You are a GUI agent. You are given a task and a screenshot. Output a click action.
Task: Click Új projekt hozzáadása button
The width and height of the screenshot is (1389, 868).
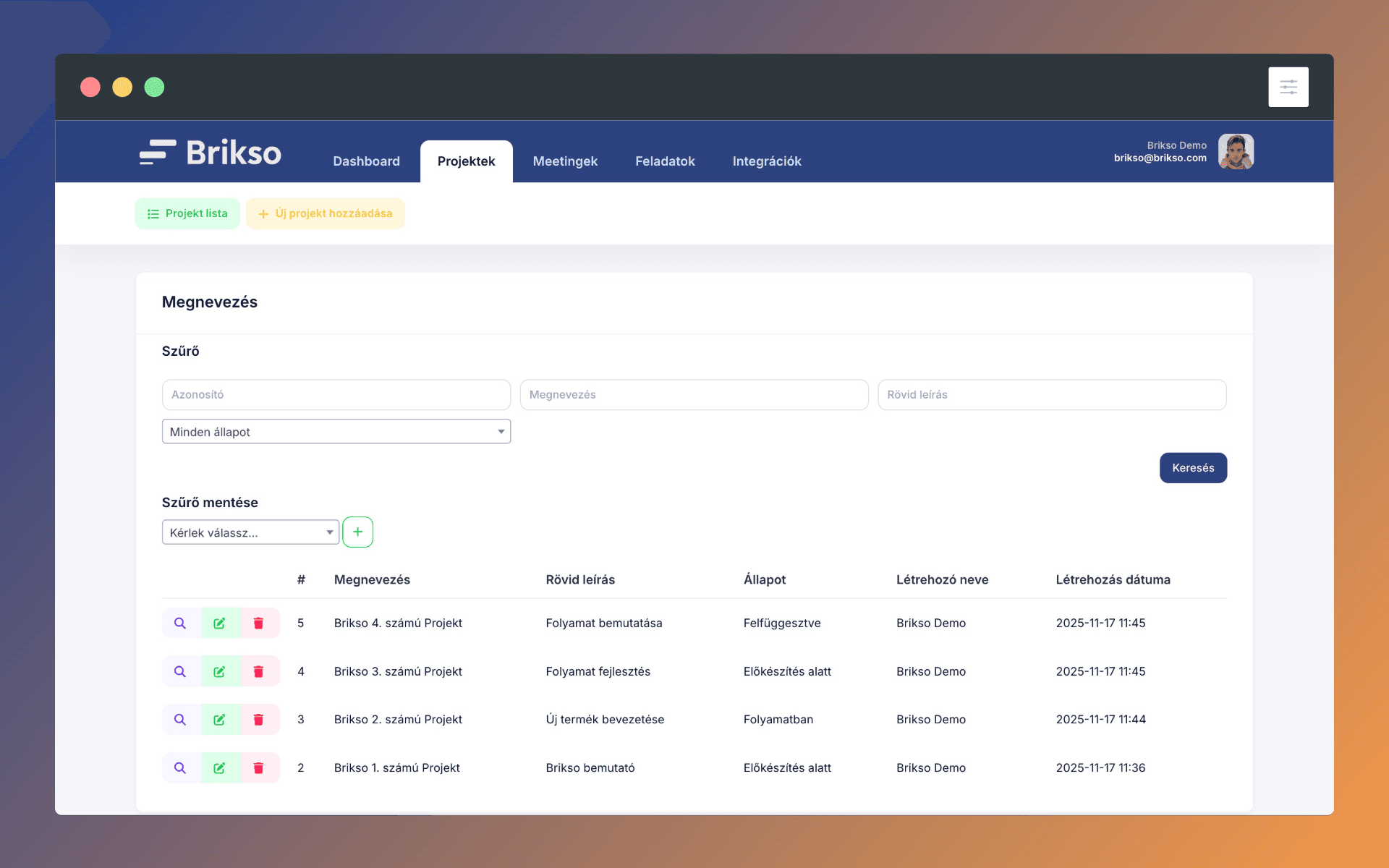tap(326, 213)
